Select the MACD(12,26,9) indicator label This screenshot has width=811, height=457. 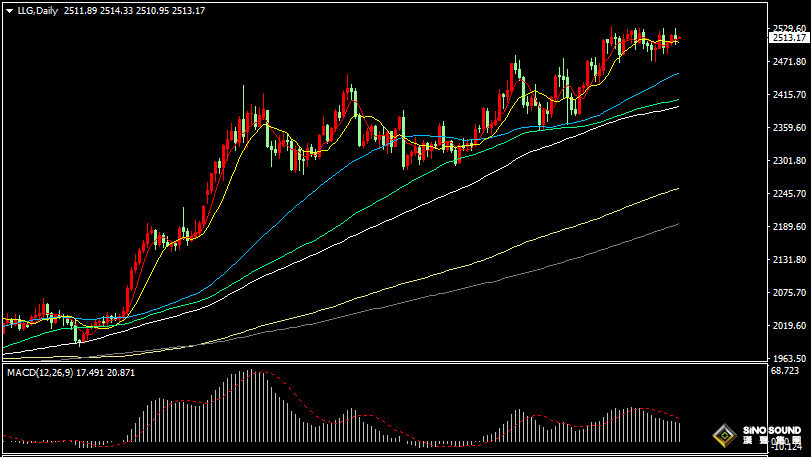tap(40, 372)
